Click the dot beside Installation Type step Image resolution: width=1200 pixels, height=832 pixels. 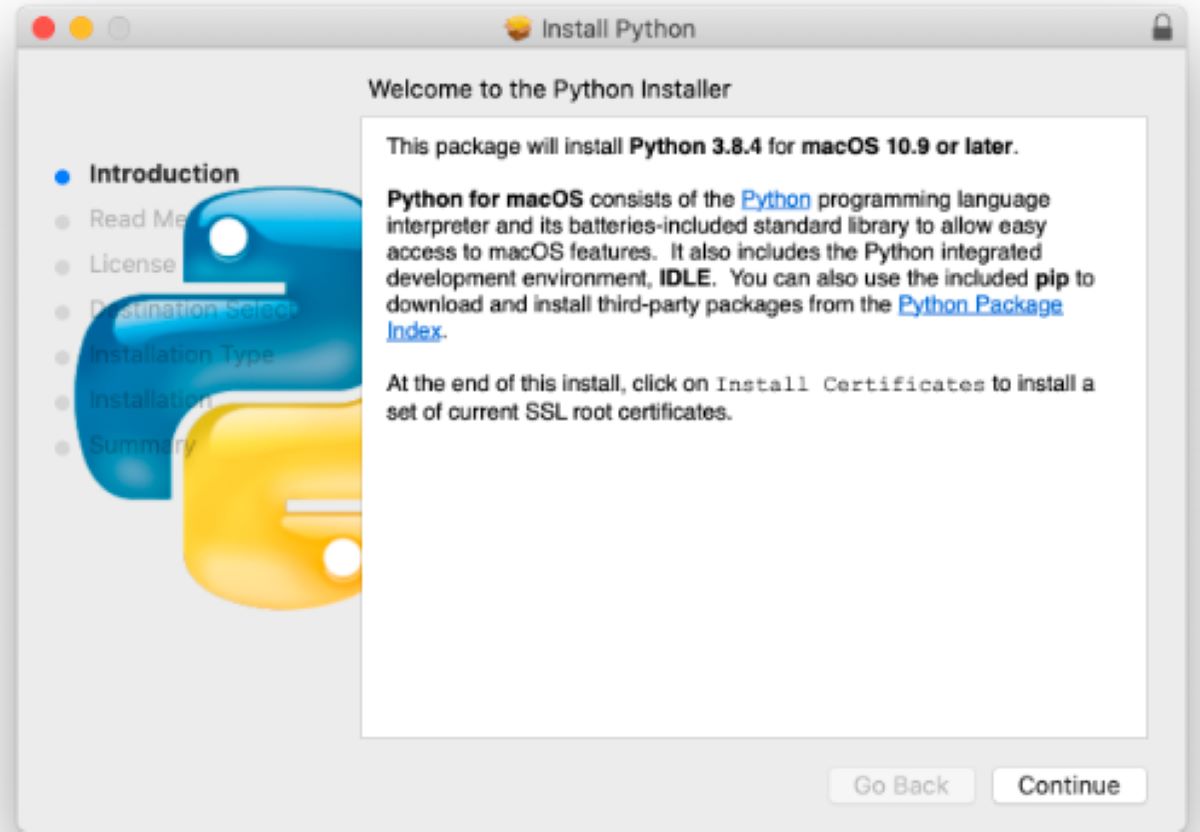[62, 355]
